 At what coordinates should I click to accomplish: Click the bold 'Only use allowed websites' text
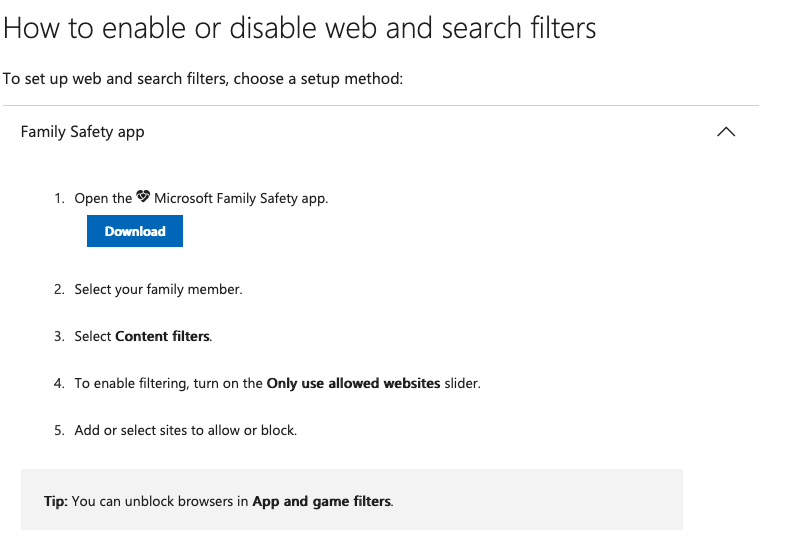(353, 383)
